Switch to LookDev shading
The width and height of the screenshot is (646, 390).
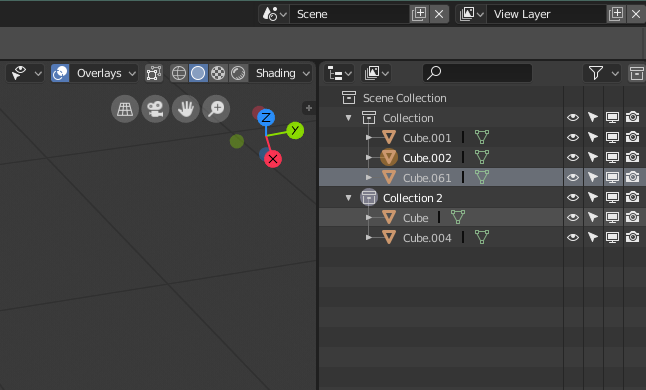218,73
